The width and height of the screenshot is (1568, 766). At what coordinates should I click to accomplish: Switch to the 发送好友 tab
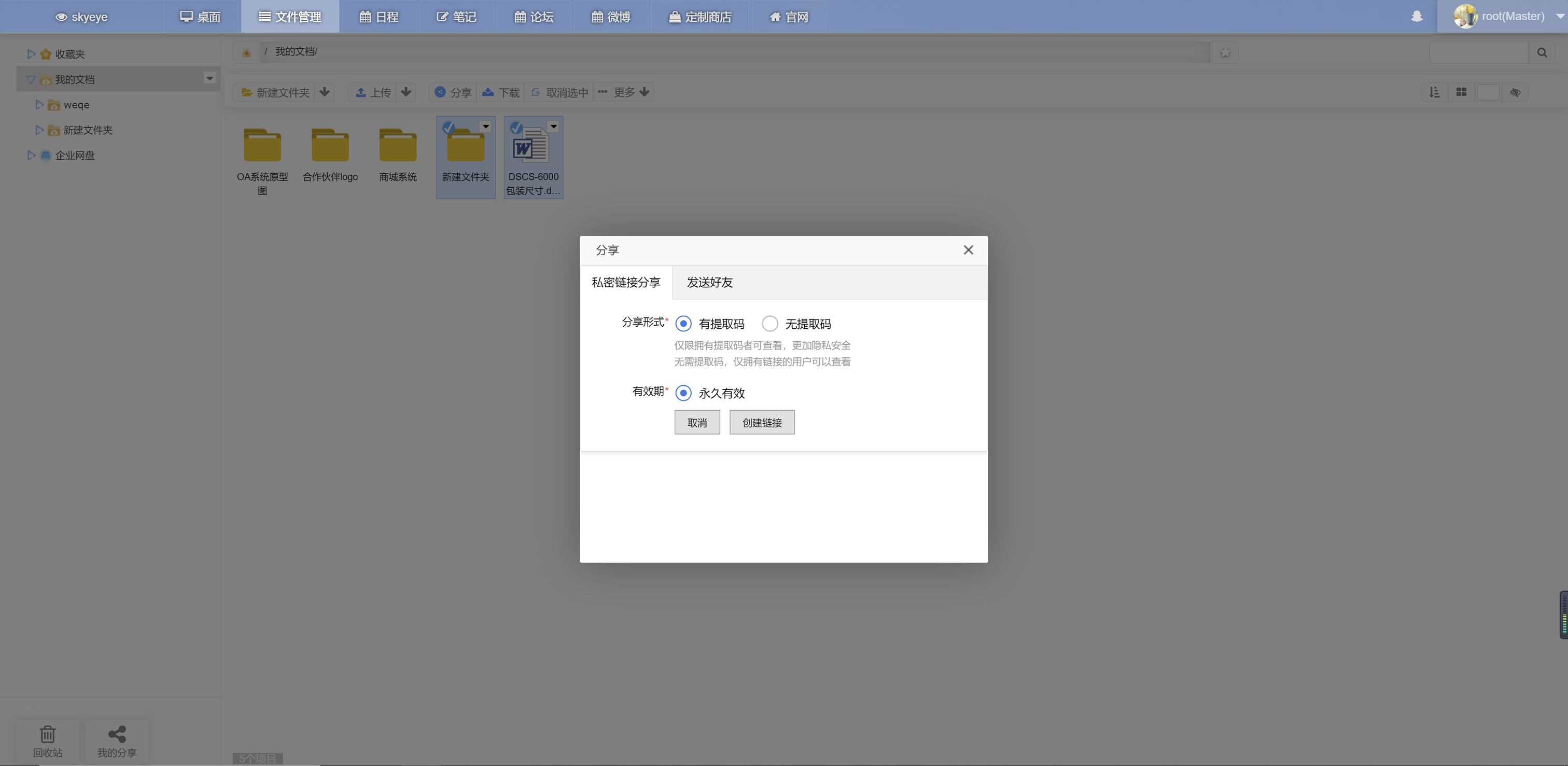tap(709, 282)
